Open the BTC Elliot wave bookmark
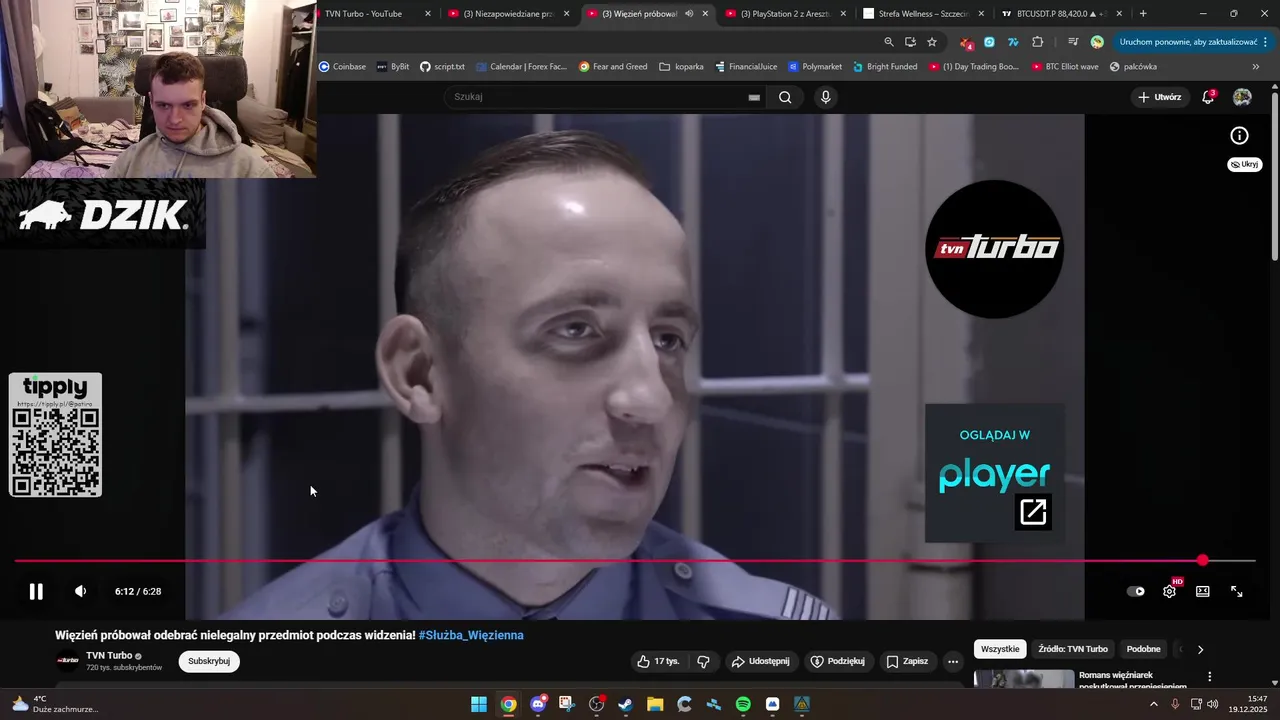Screen dimensions: 1280x720 coord(1064,67)
